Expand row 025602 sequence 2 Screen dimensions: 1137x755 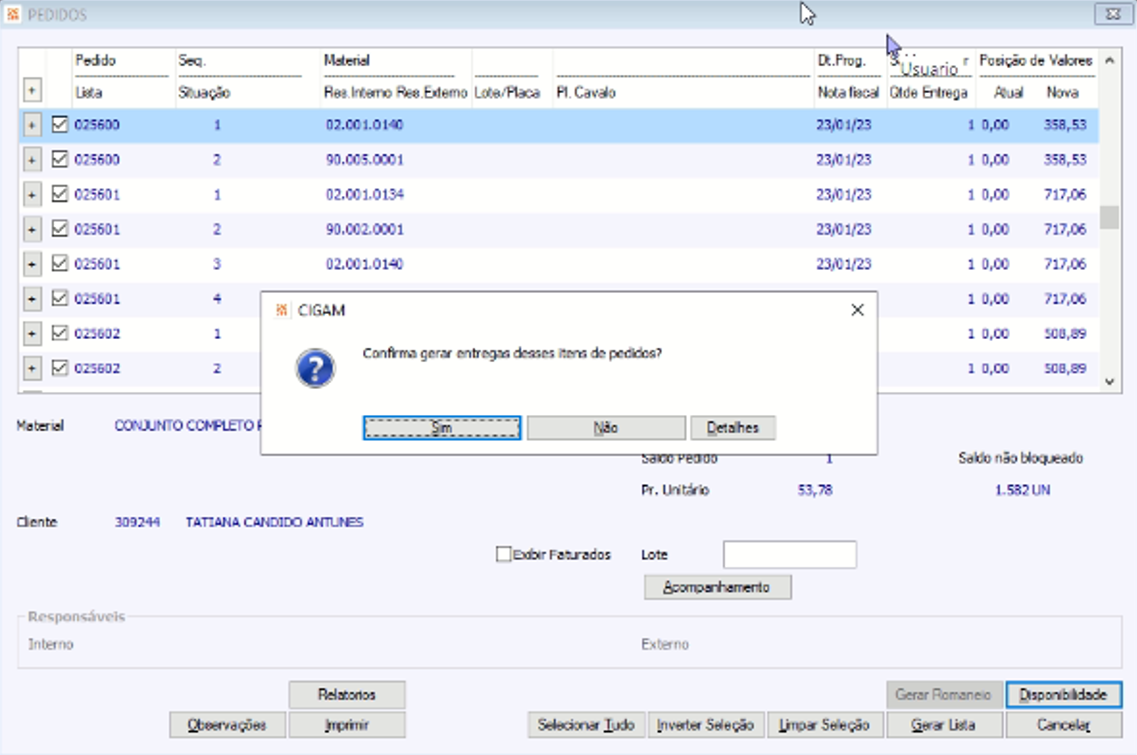click(x=32, y=368)
